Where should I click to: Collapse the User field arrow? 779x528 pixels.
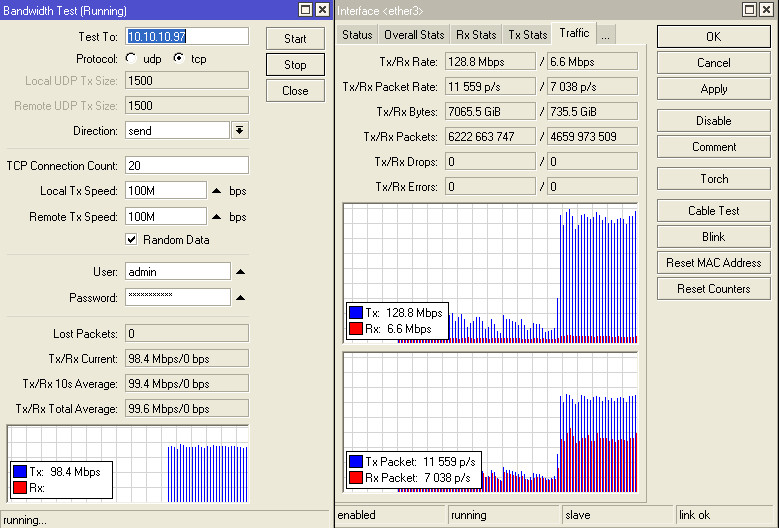(x=240, y=271)
